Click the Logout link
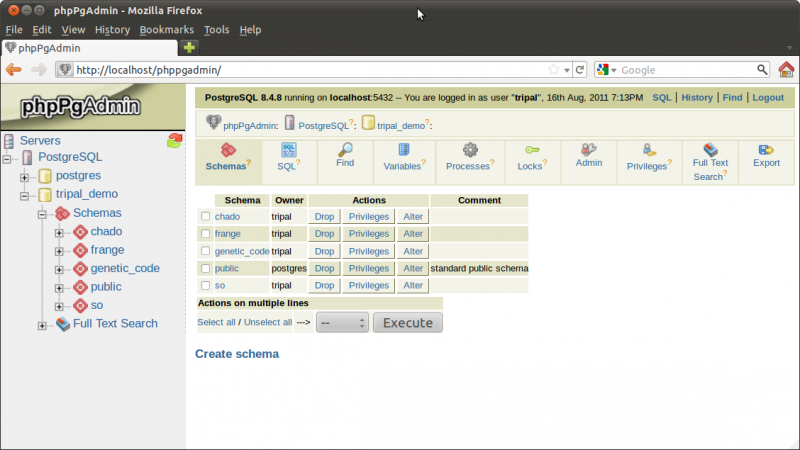800x450 pixels. pos(768,97)
